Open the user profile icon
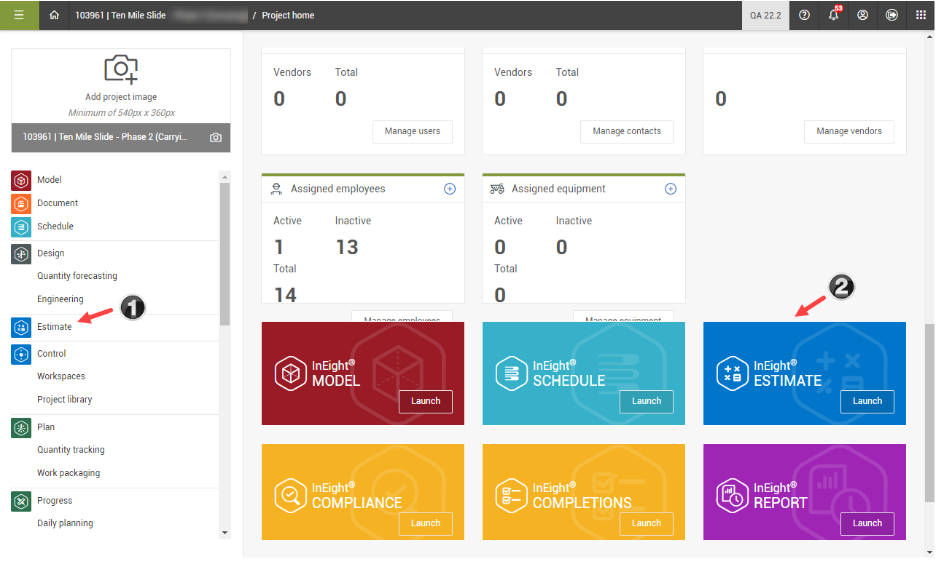936x567 pixels. [x=863, y=15]
